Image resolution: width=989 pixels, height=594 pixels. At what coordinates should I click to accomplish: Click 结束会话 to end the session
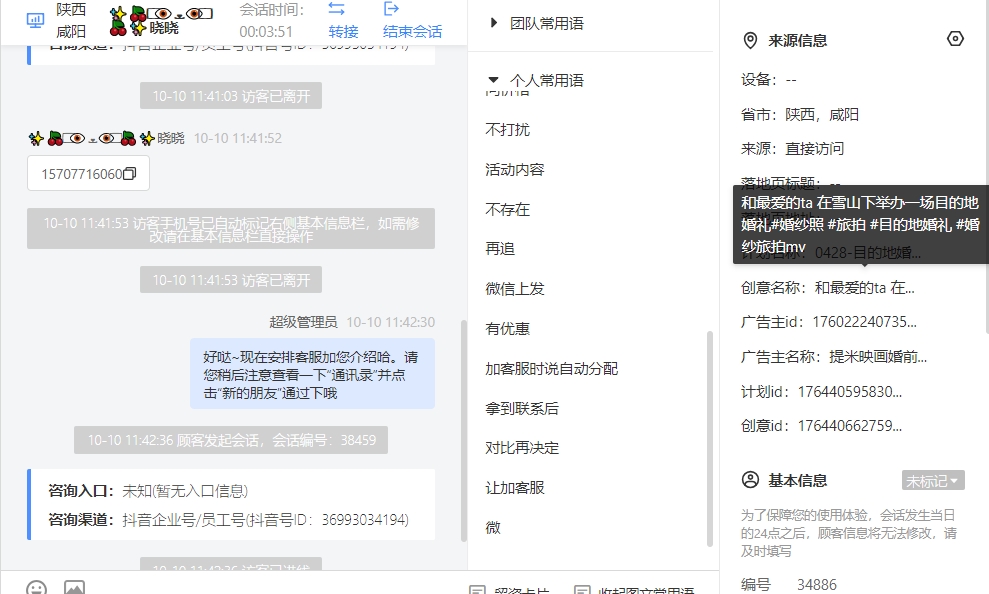point(413,32)
